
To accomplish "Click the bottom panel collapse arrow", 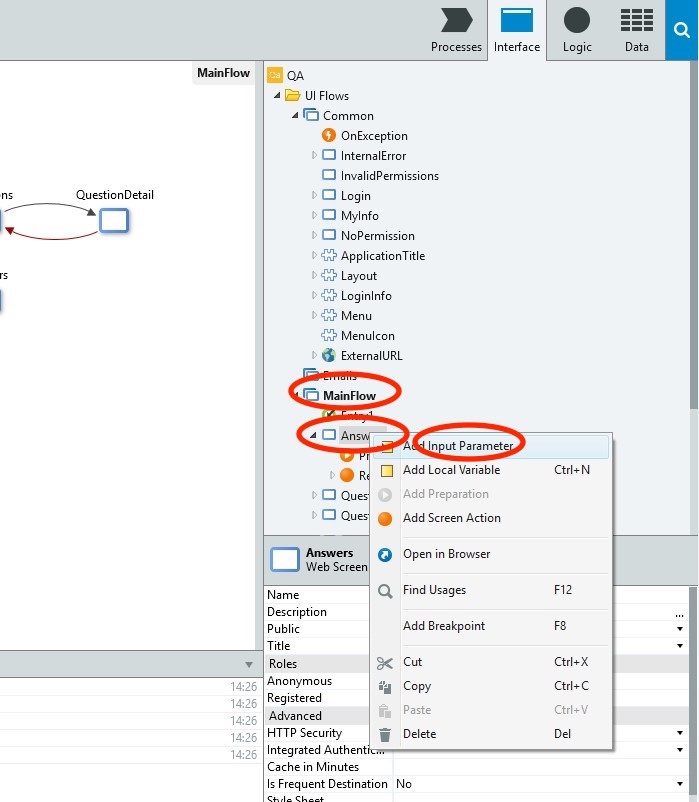I will [249, 664].
